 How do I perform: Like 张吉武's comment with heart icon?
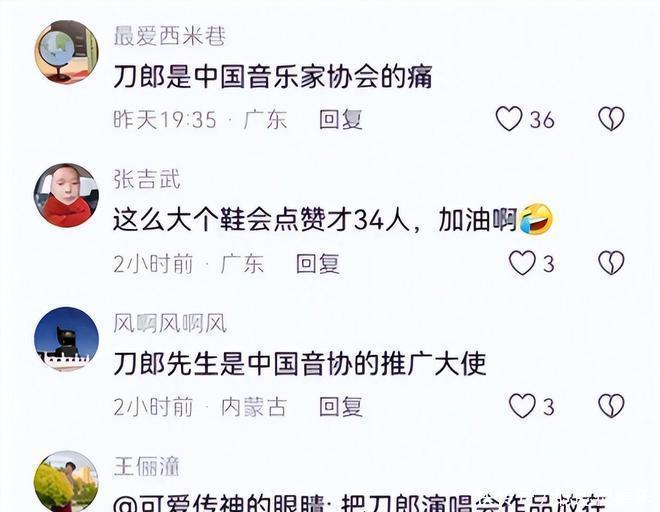pyautogui.click(x=522, y=263)
